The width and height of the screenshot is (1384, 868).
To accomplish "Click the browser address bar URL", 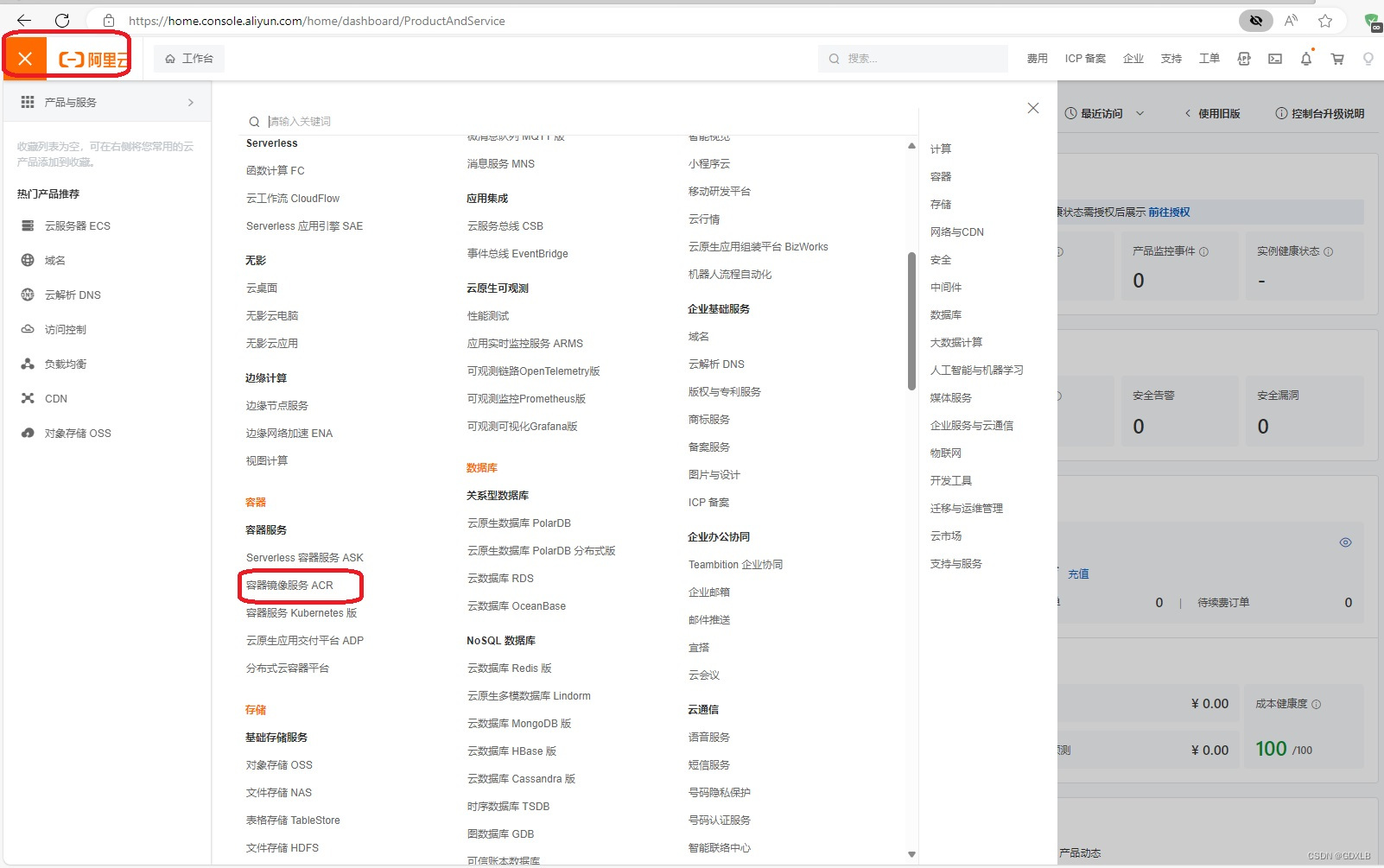I will coord(317,21).
